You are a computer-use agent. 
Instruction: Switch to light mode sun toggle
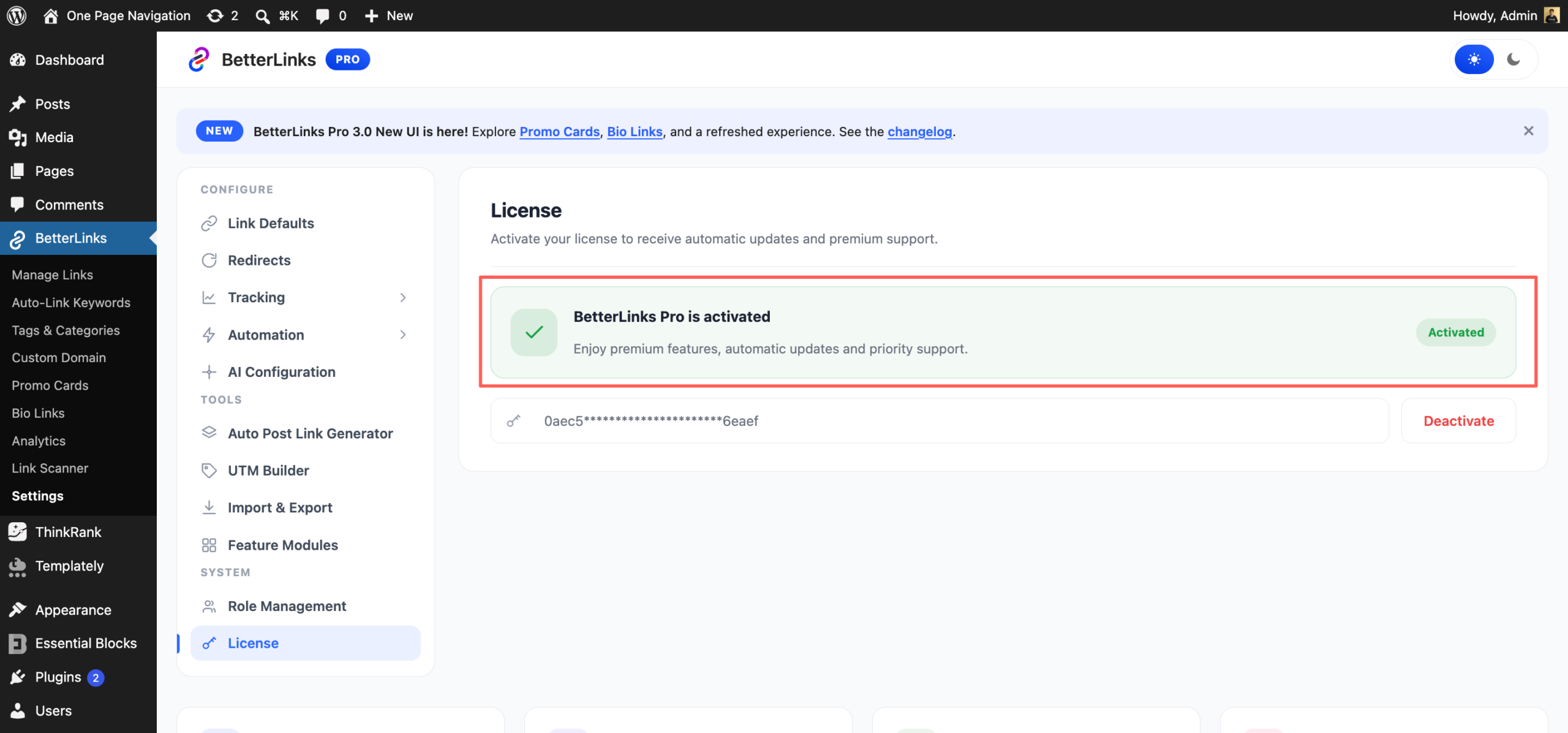coord(1474,59)
